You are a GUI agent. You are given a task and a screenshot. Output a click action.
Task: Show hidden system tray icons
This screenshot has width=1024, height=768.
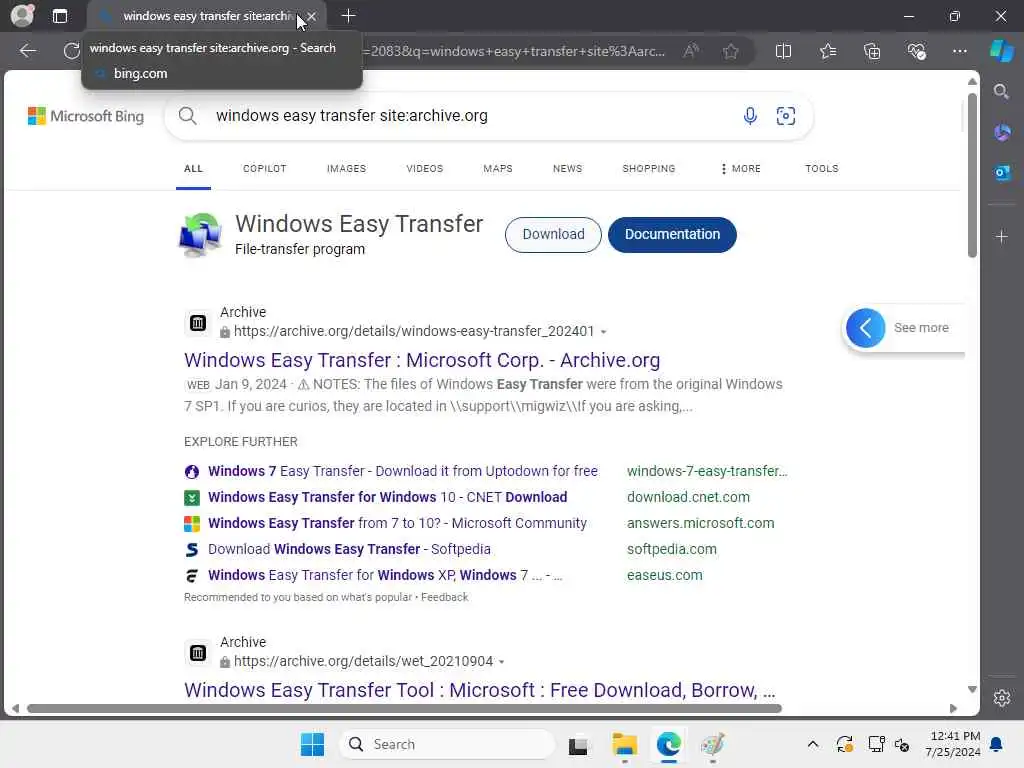click(812, 744)
